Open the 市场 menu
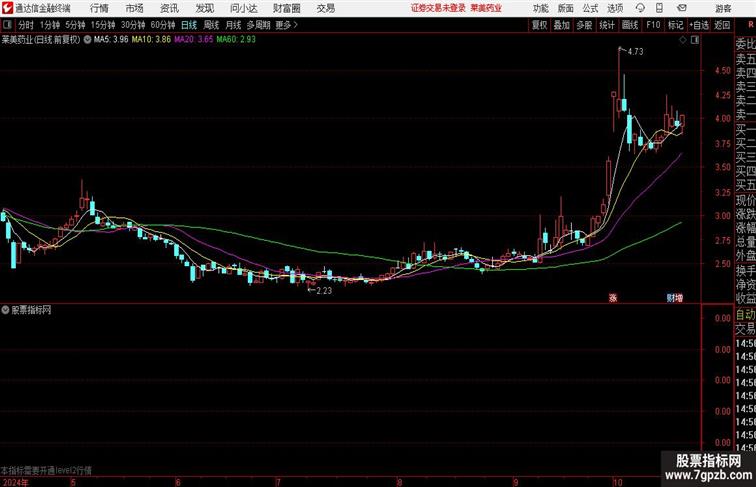756x487 pixels. (x=135, y=8)
